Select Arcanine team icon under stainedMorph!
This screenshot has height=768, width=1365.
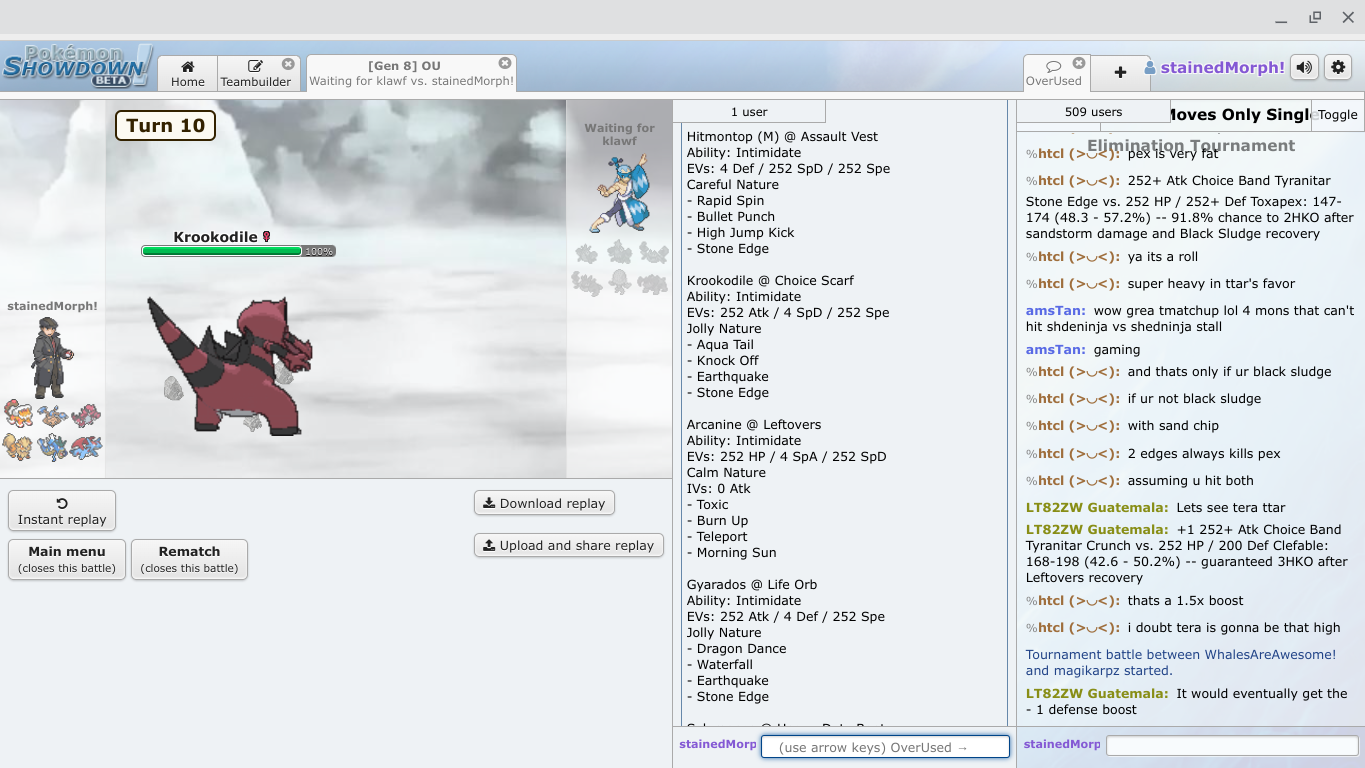[18, 446]
